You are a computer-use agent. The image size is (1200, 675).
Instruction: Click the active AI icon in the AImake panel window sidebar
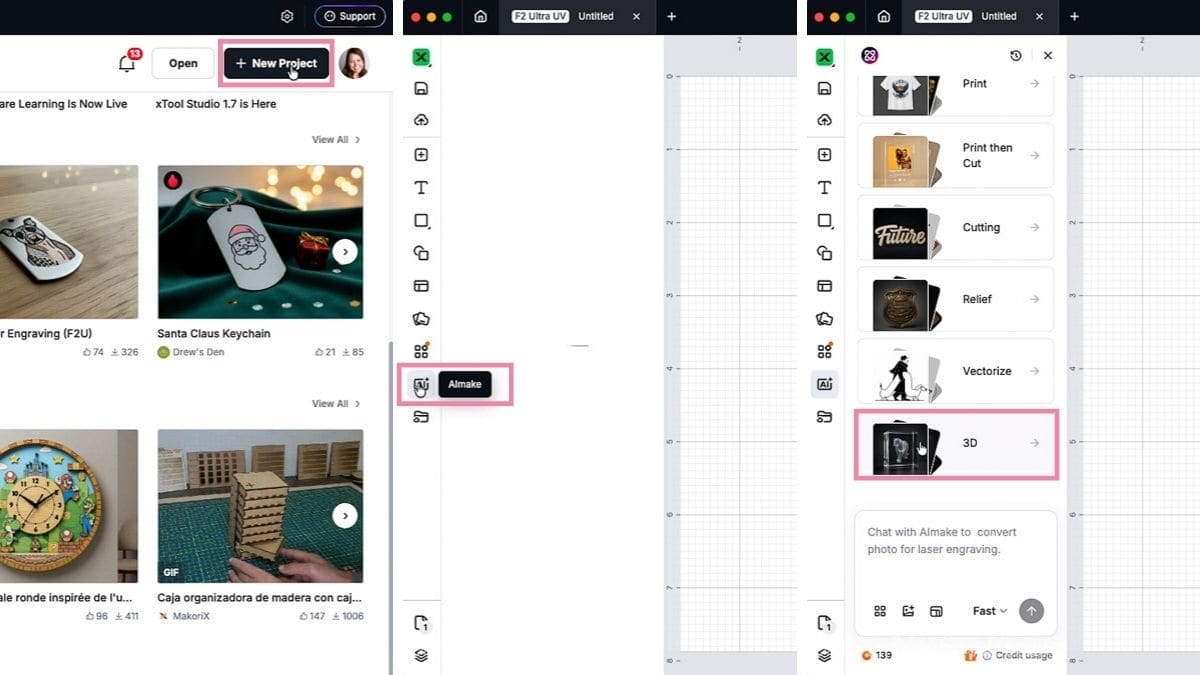click(x=824, y=384)
